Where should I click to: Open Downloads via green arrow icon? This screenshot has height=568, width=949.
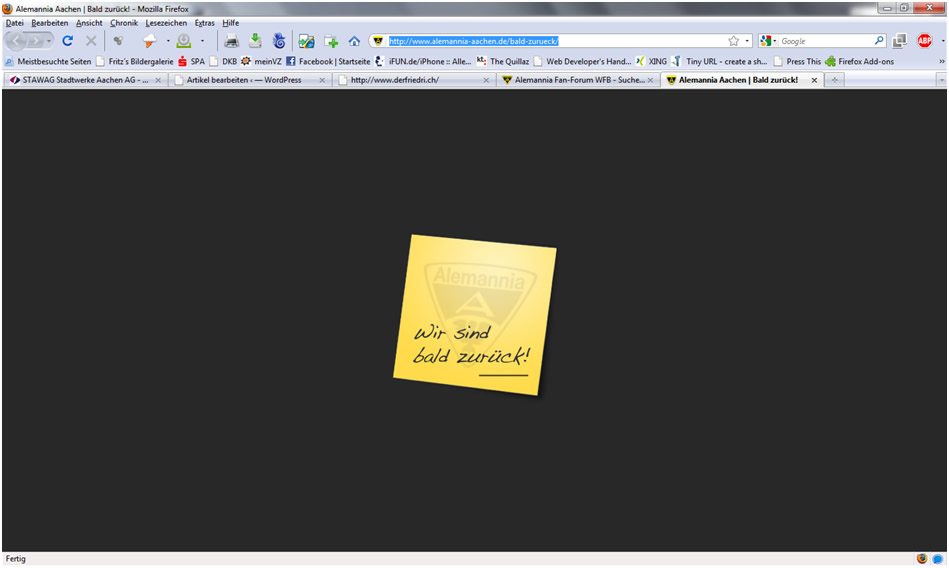(255, 41)
